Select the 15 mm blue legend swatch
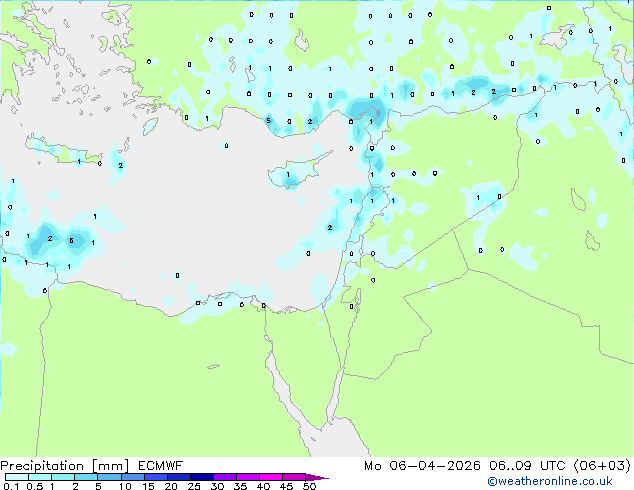Image resolution: width=634 pixels, height=490 pixels. (x=155, y=477)
